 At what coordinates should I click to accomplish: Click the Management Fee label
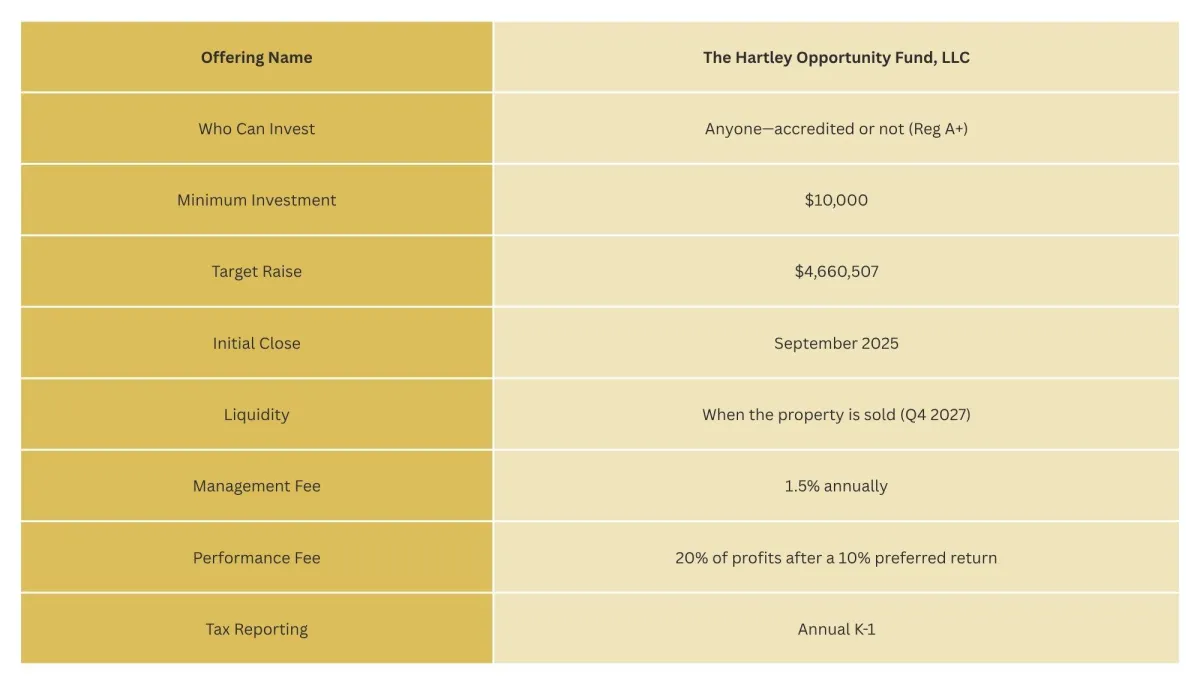point(256,486)
